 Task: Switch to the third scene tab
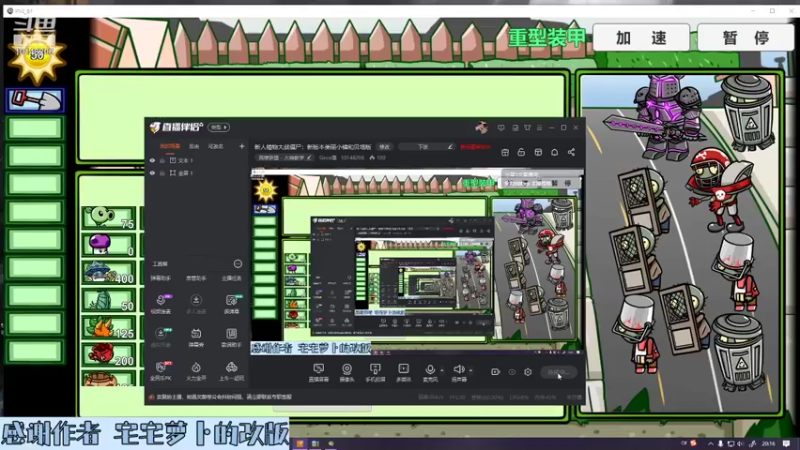[x=216, y=146]
